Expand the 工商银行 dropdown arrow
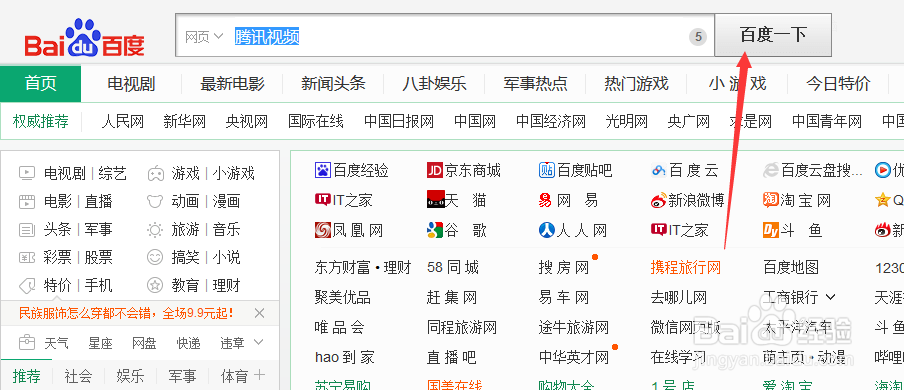904x390 pixels. pyautogui.click(x=830, y=298)
